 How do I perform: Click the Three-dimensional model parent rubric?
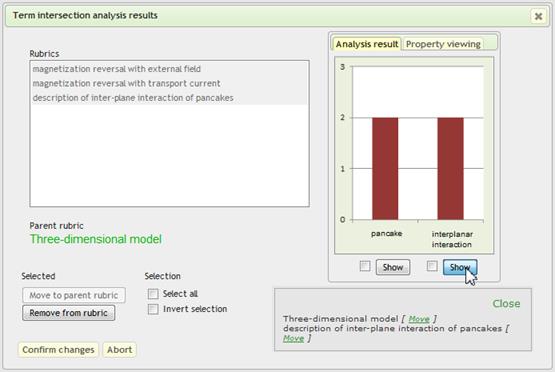[96, 239]
